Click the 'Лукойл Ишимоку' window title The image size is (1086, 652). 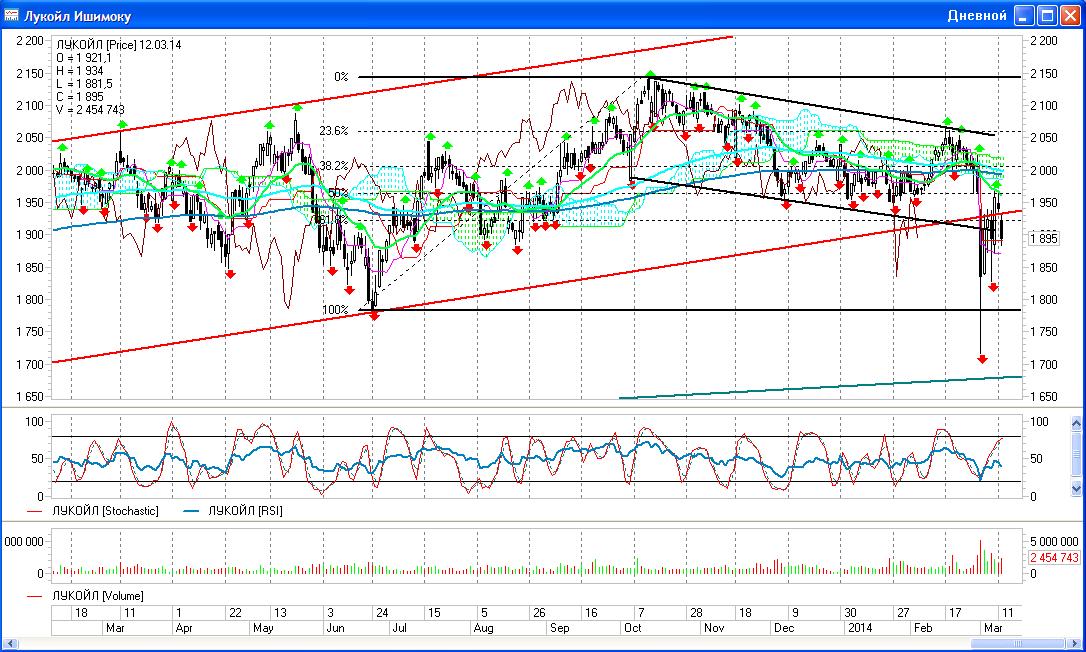(77, 16)
